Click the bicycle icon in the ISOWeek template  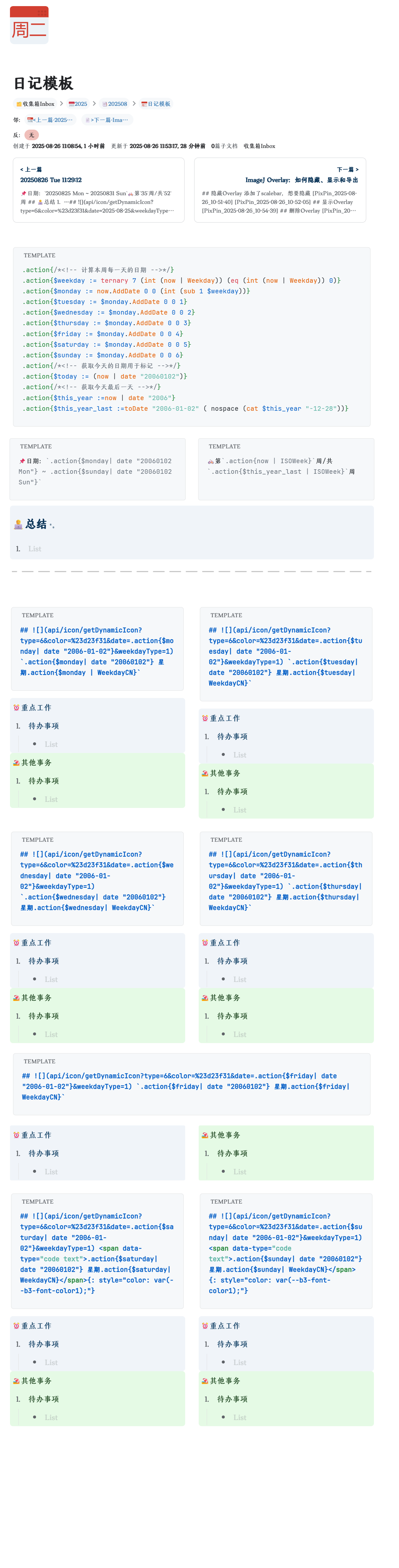tap(211, 461)
